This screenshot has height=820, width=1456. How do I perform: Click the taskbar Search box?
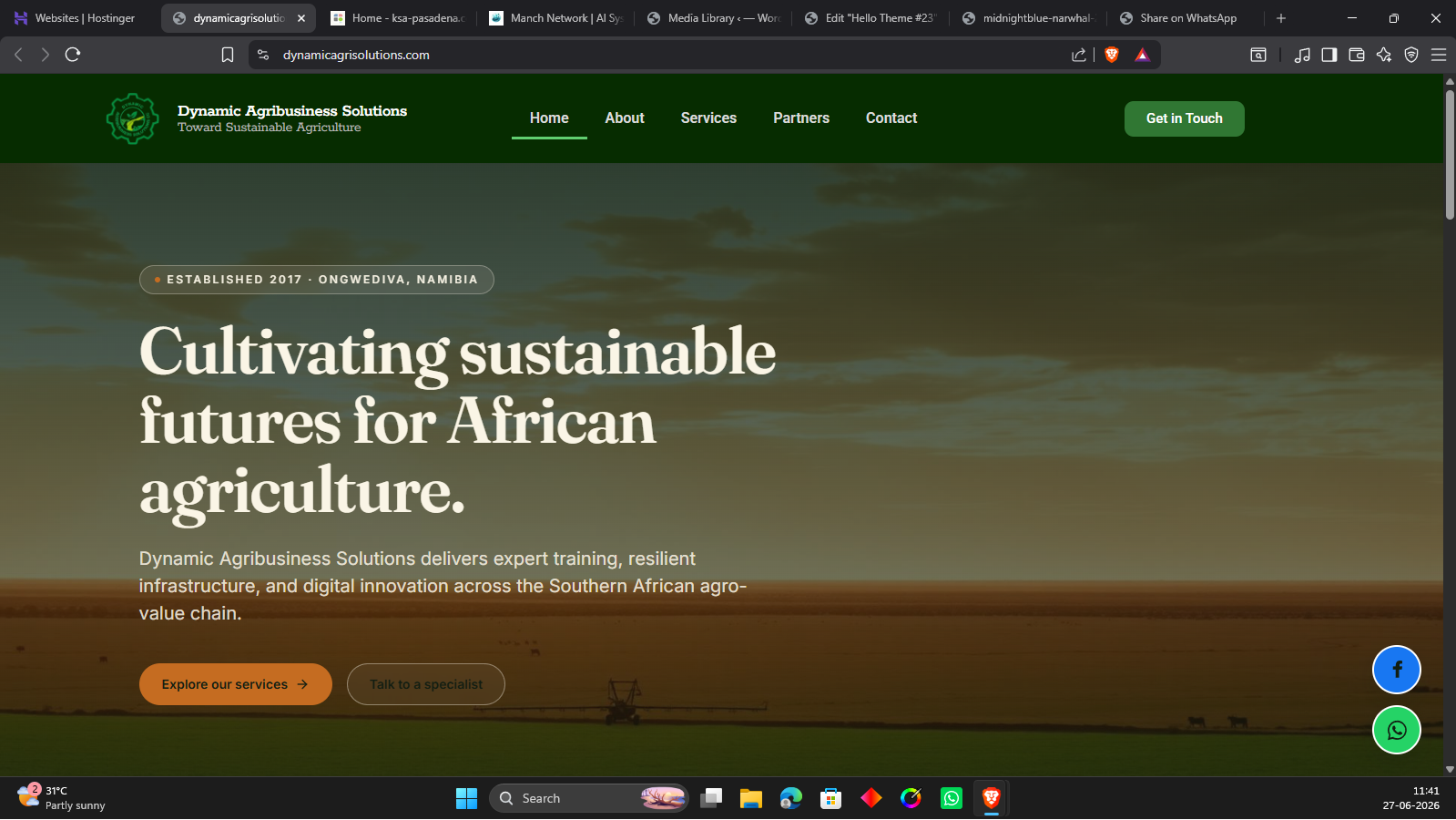[589, 798]
